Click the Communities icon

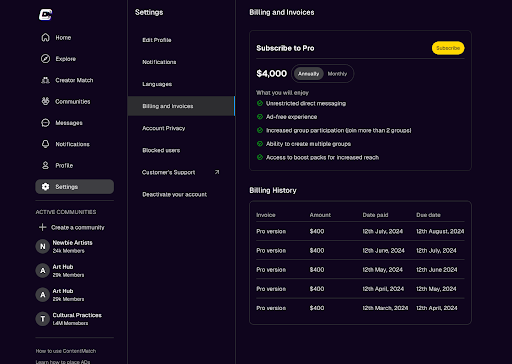pyautogui.click(x=45, y=101)
